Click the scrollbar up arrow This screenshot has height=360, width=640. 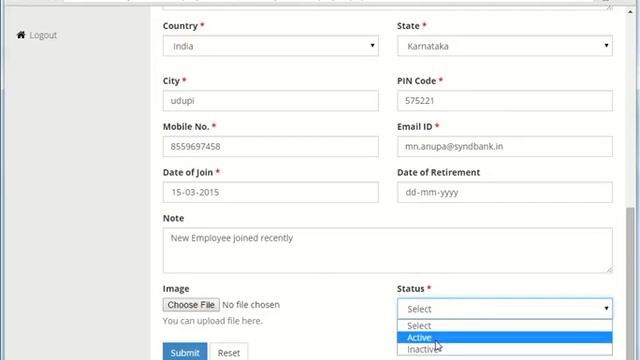point(630,12)
